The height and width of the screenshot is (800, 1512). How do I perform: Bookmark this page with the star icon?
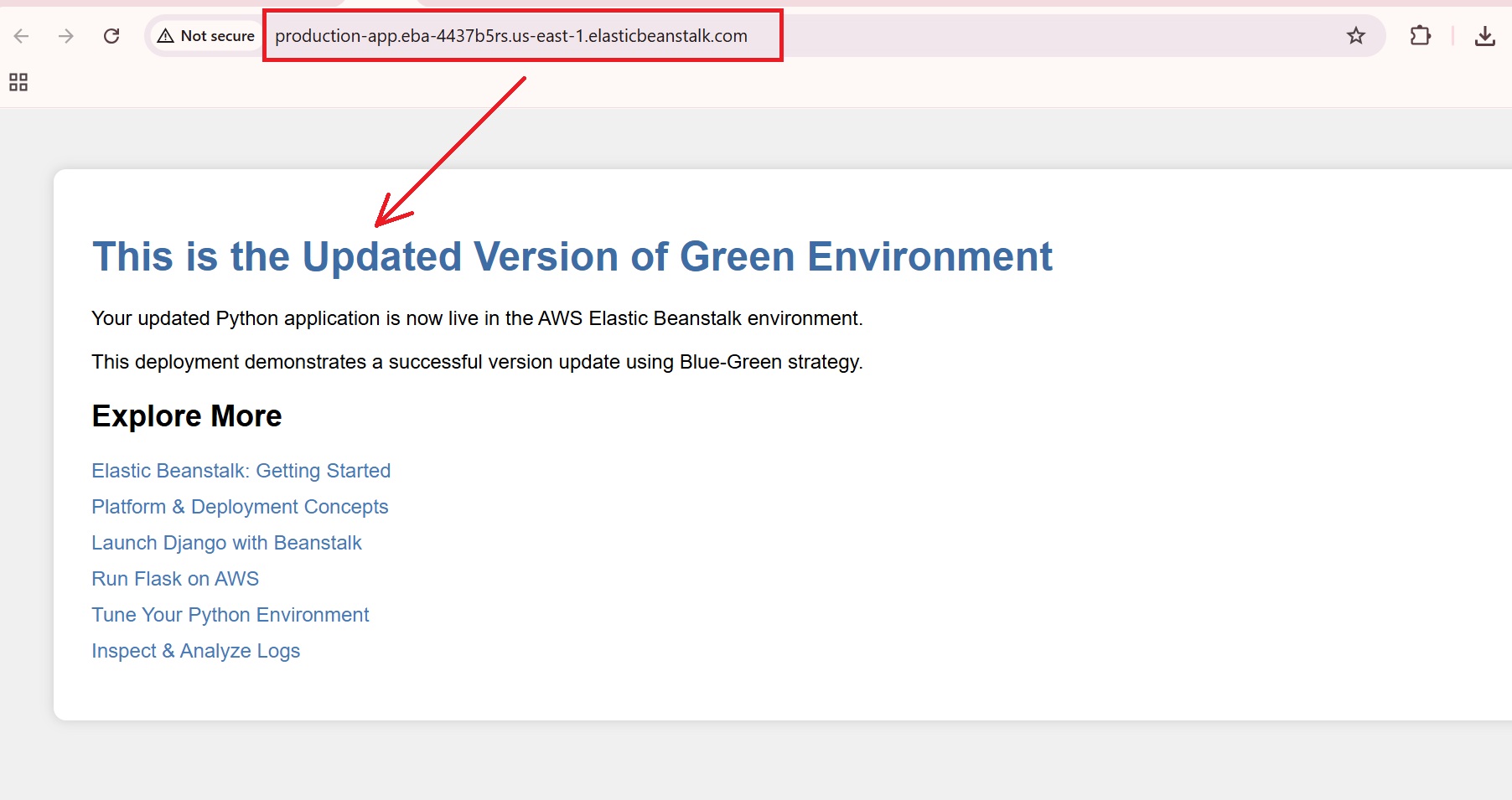click(x=1355, y=36)
